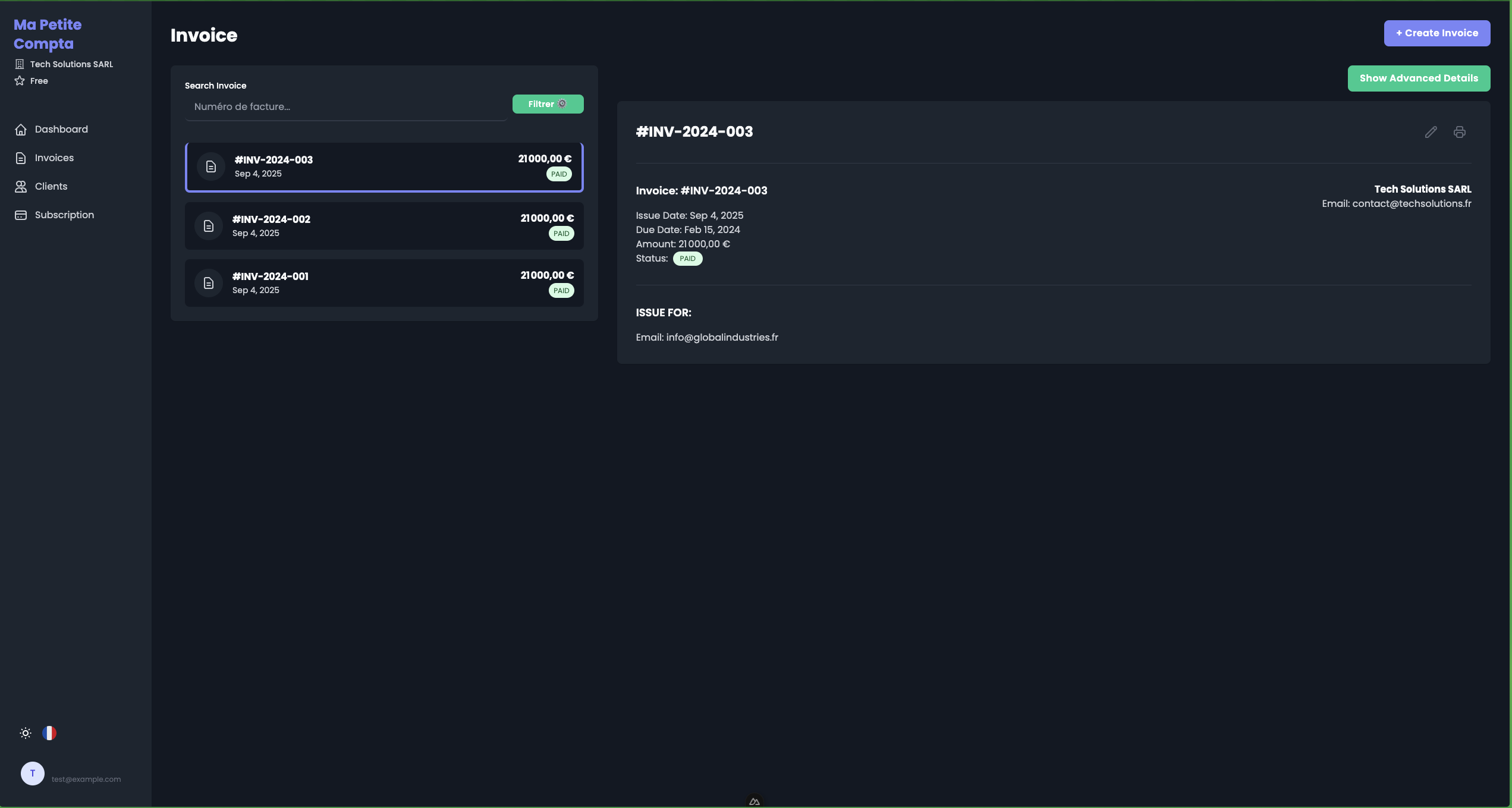This screenshot has height=808, width=1512.
Task: Click the Ma Petite Compta logo
Action: click(x=48, y=34)
